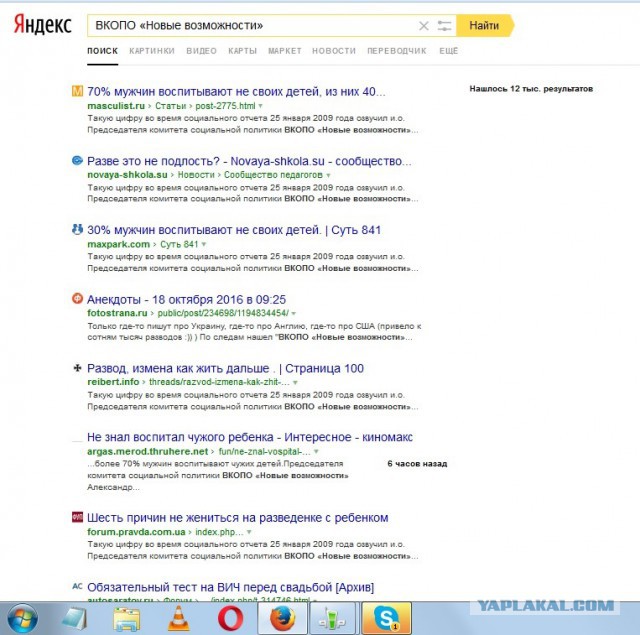Click the post-2775.html breadcrumb

(x=225, y=106)
